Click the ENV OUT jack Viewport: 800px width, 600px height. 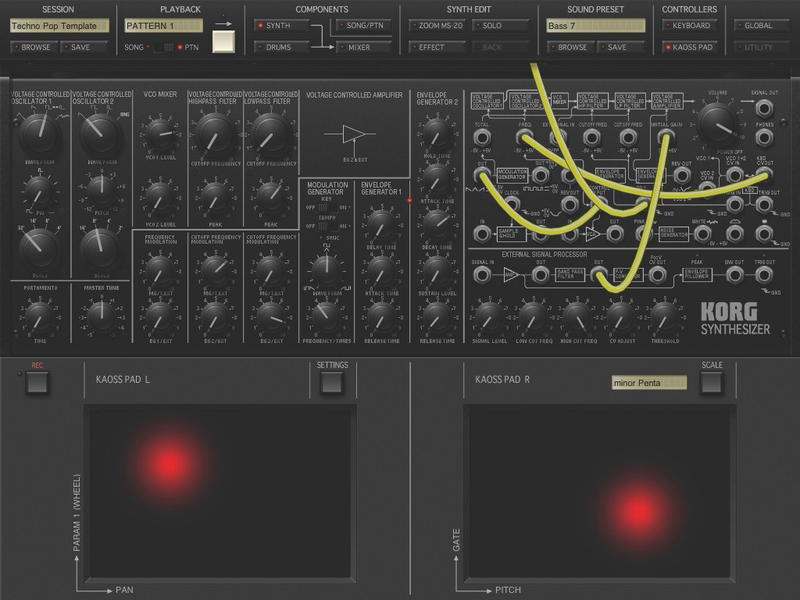(x=734, y=275)
